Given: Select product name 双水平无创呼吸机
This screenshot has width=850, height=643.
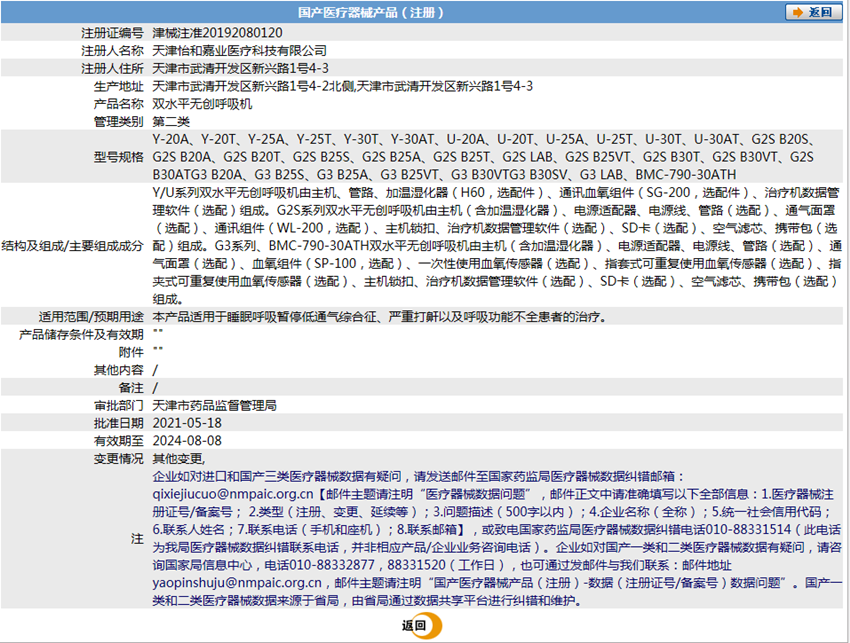Looking at the screenshot, I should tap(202, 104).
